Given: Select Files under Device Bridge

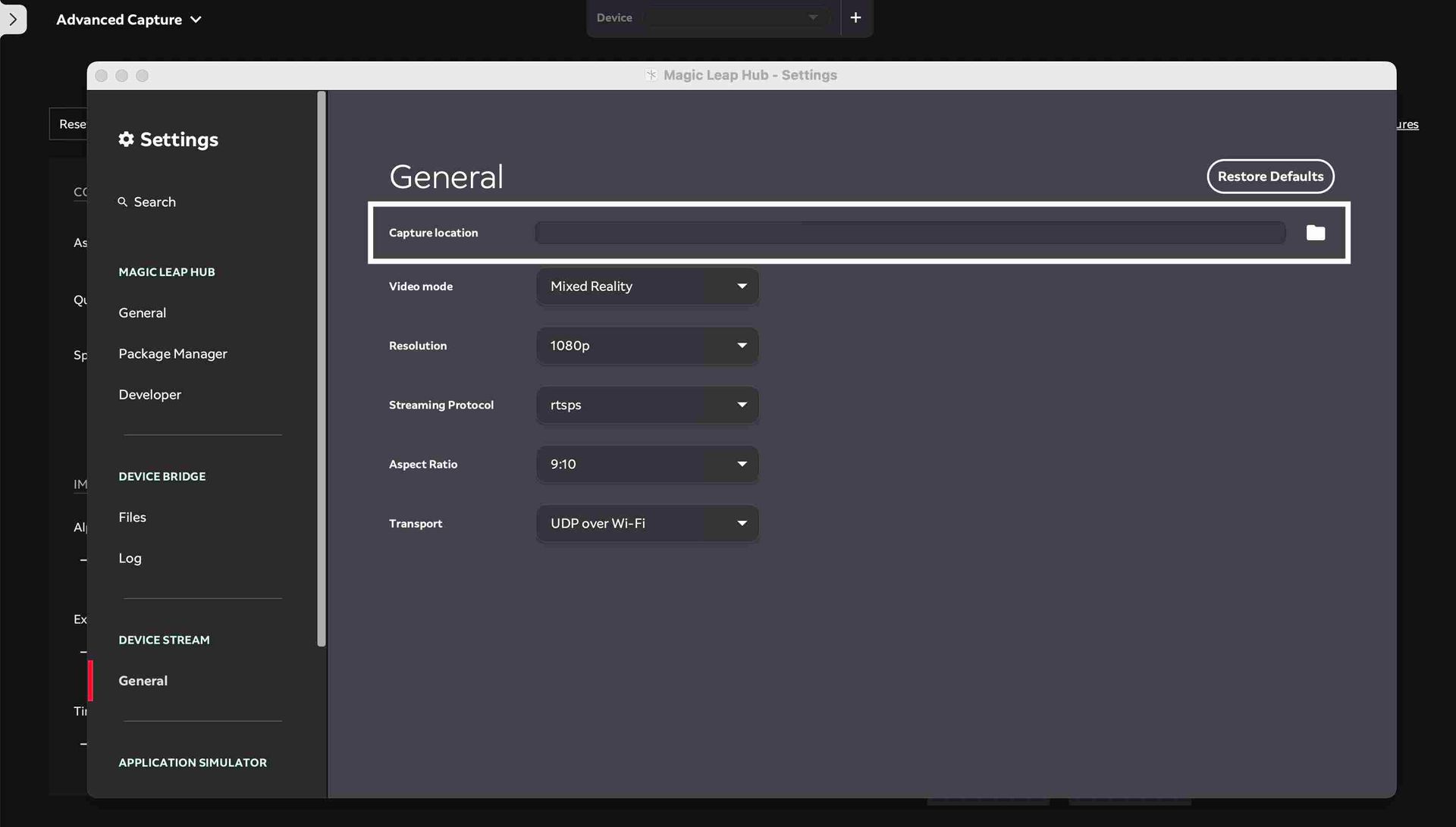Looking at the screenshot, I should (x=132, y=517).
